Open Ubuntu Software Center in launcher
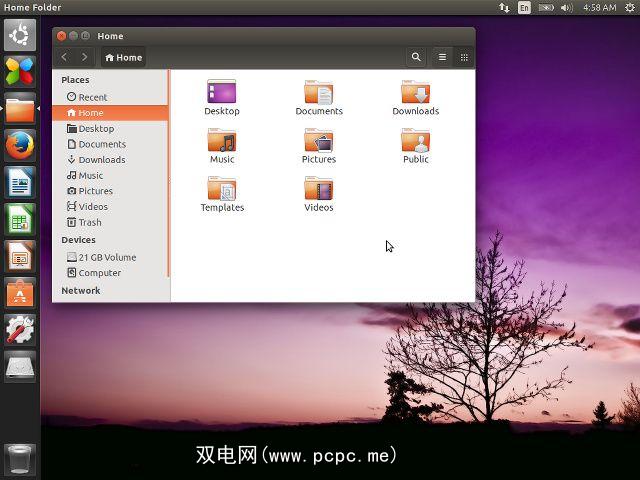Viewport: 640px width, 480px height. 20,292
